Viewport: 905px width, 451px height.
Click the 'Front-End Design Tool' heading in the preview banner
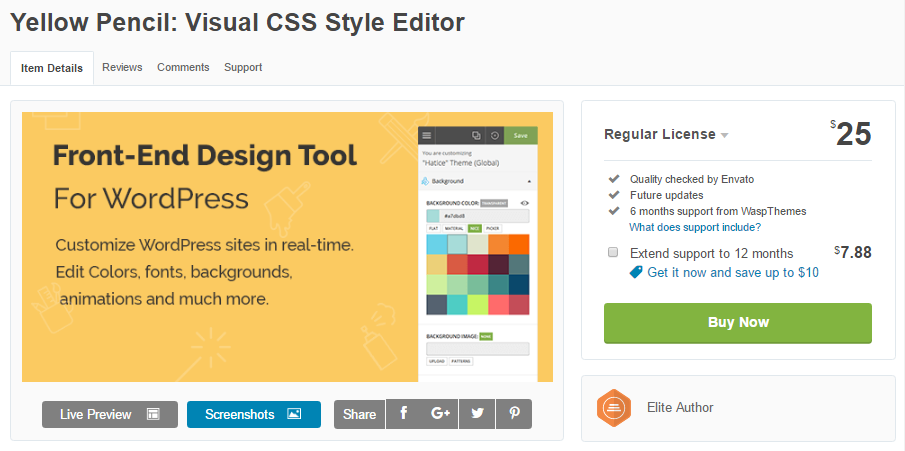coord(205,156)
